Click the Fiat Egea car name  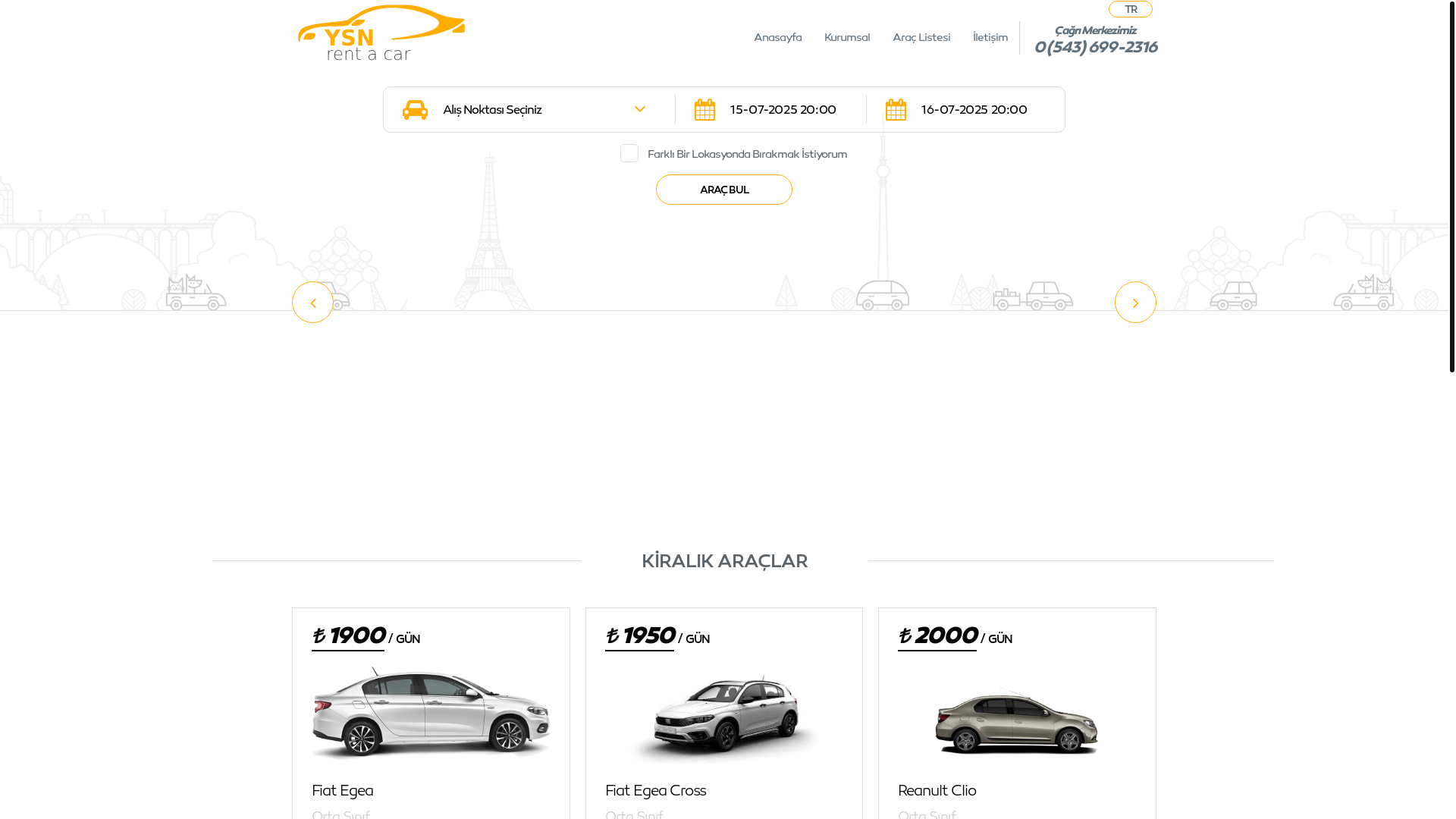343,790
